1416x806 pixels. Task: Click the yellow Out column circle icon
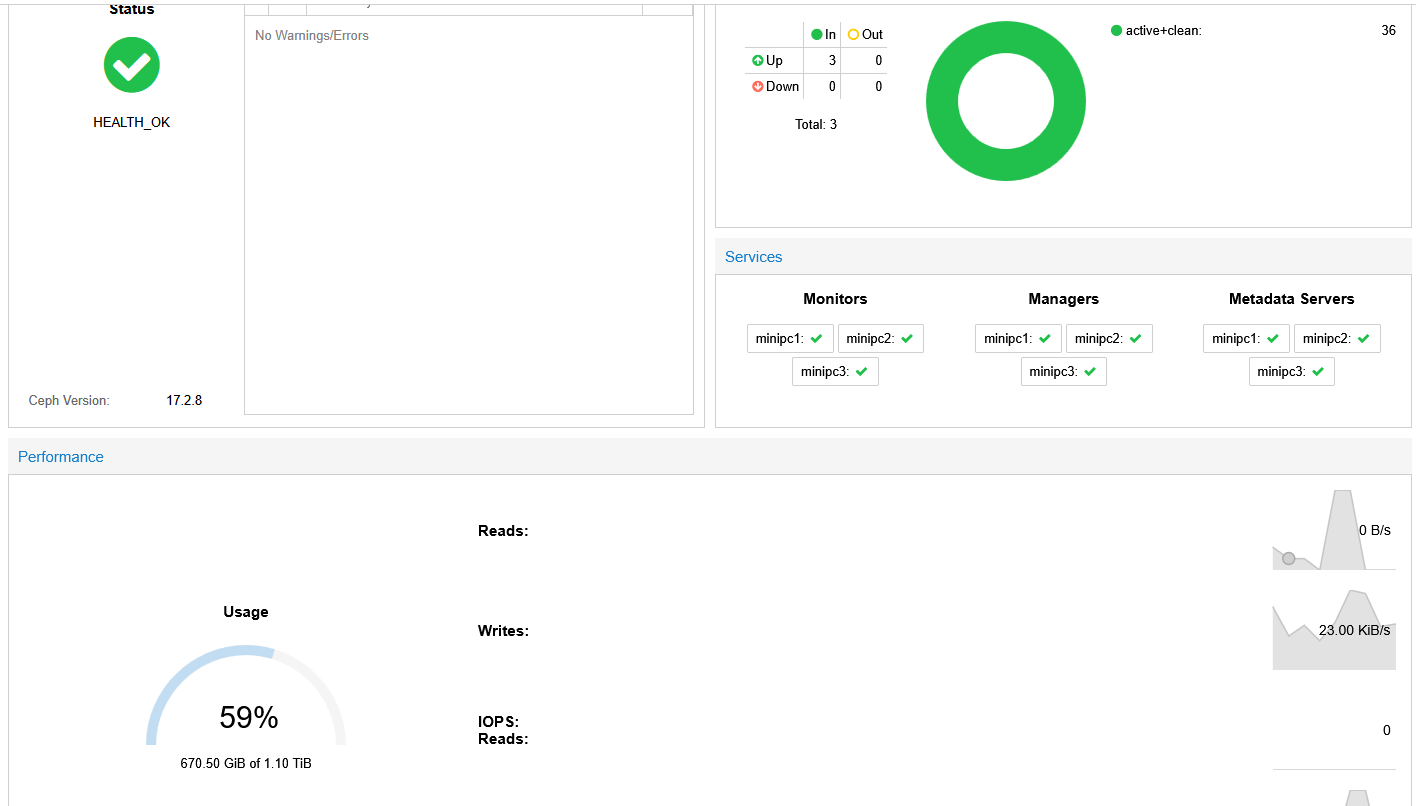click(x=853, y=35)
